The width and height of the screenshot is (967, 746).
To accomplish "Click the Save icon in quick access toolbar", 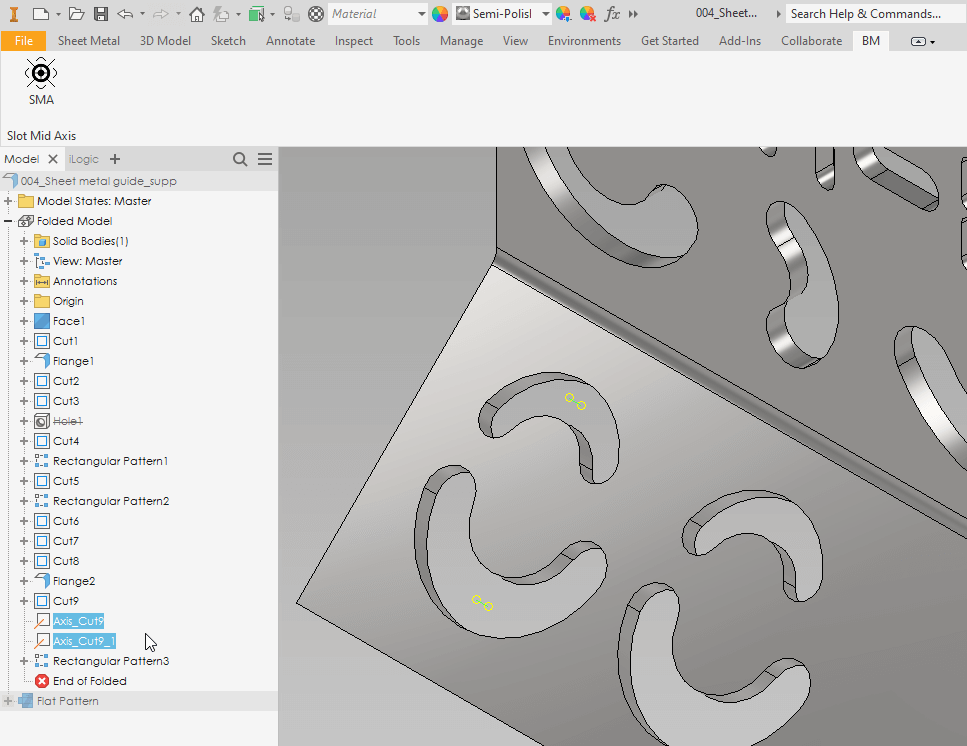I will tap(101, 14).
